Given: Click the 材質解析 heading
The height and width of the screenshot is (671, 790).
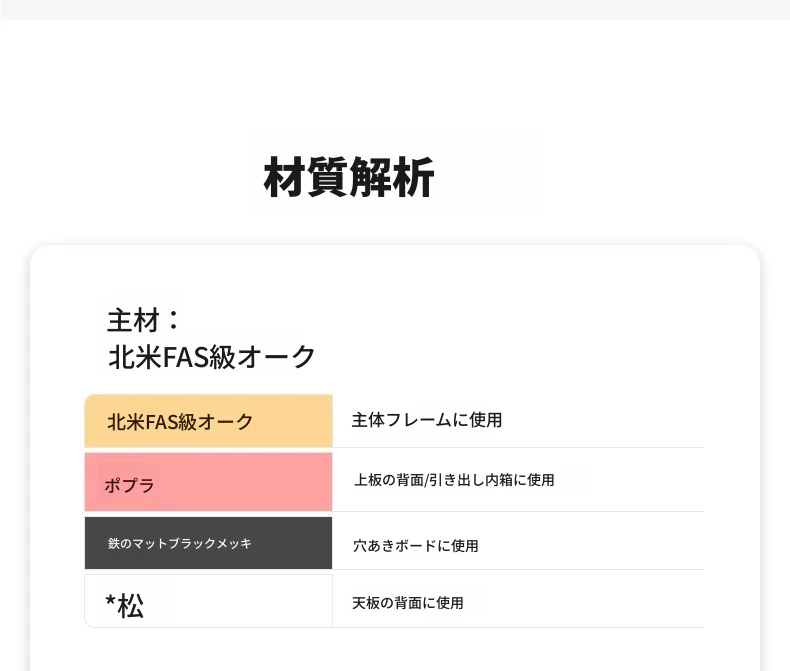Looking at the screenshot, I should pyautogui.click(x=349, y=177).
